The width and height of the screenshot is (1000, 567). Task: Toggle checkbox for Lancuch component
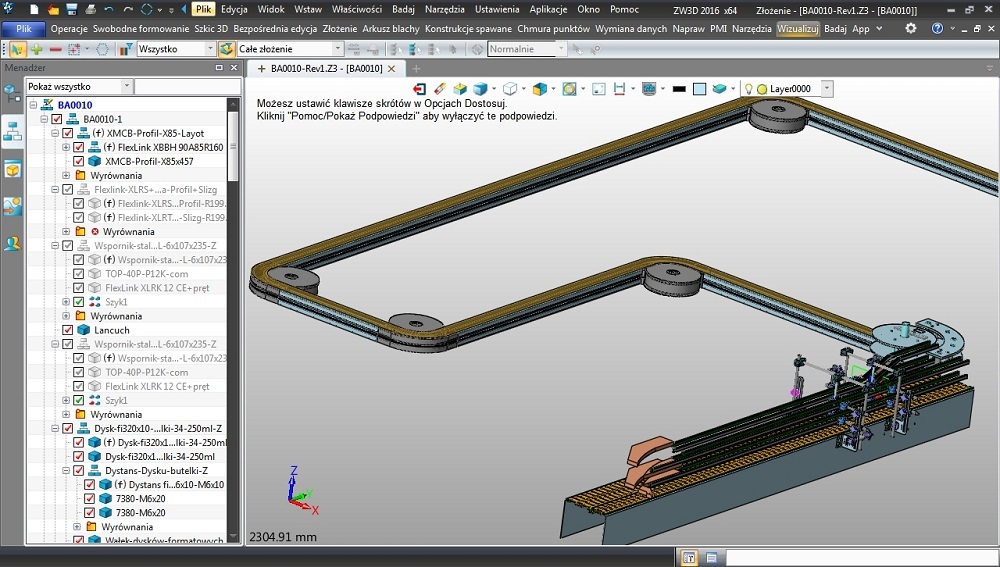(68, 330)
